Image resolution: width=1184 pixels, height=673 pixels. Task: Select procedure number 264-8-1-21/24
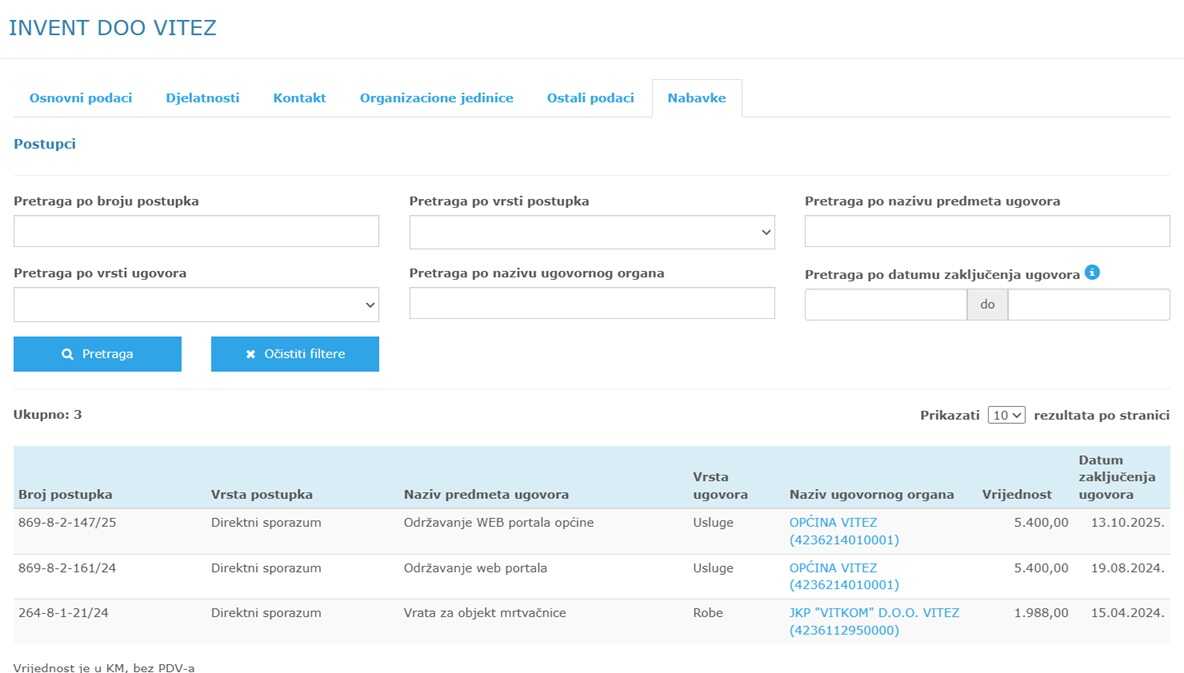63,613
